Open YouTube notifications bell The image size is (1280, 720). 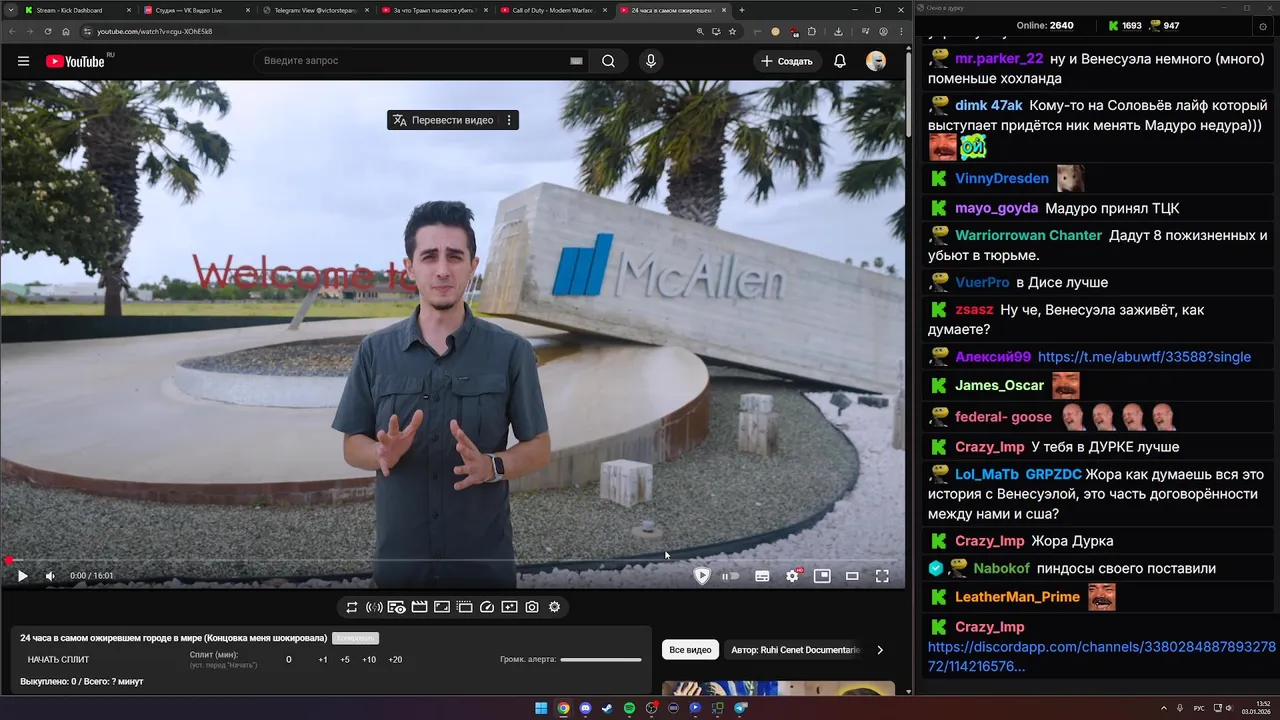(840, 61)
